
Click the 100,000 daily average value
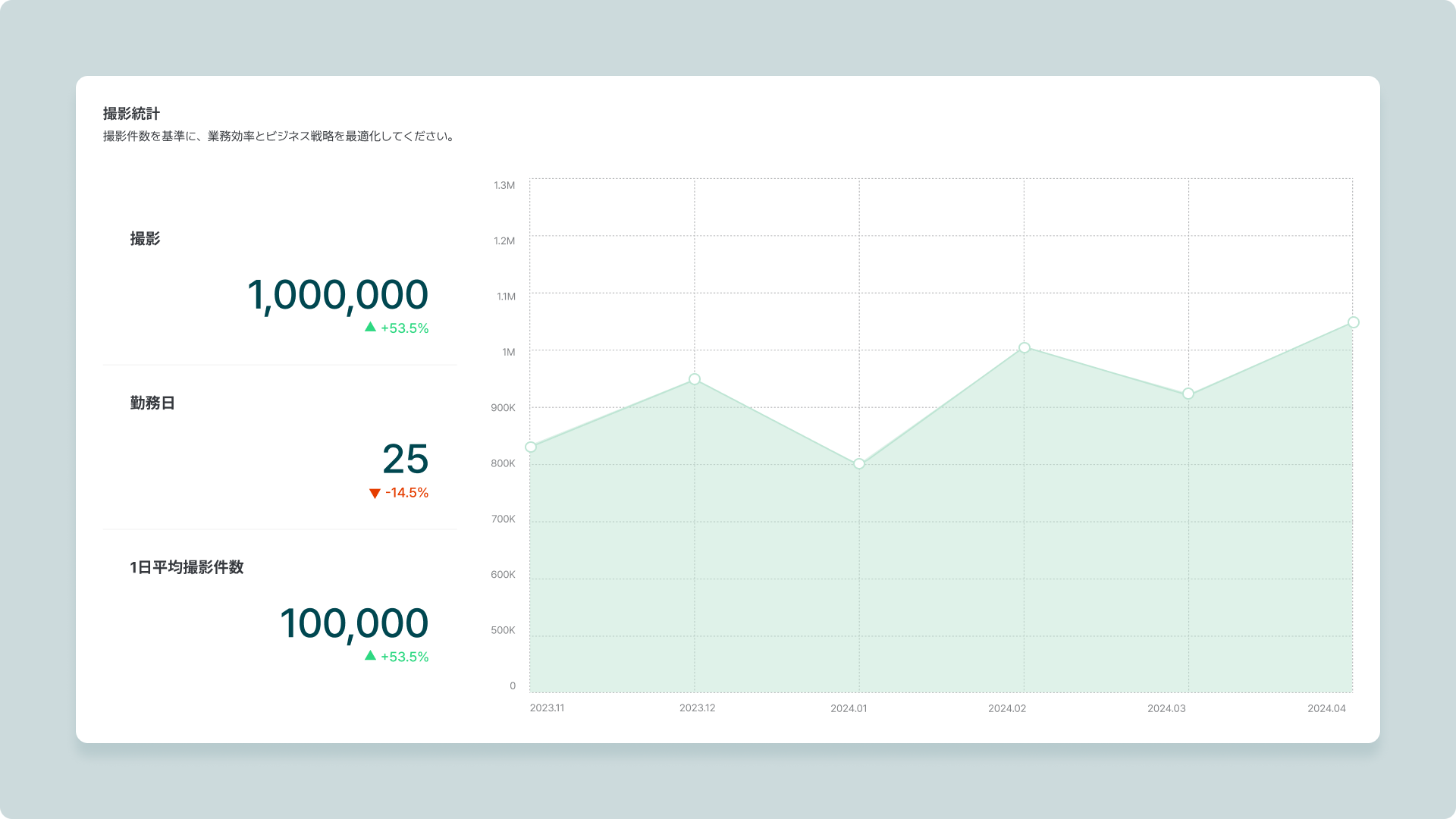coord(354,623)
